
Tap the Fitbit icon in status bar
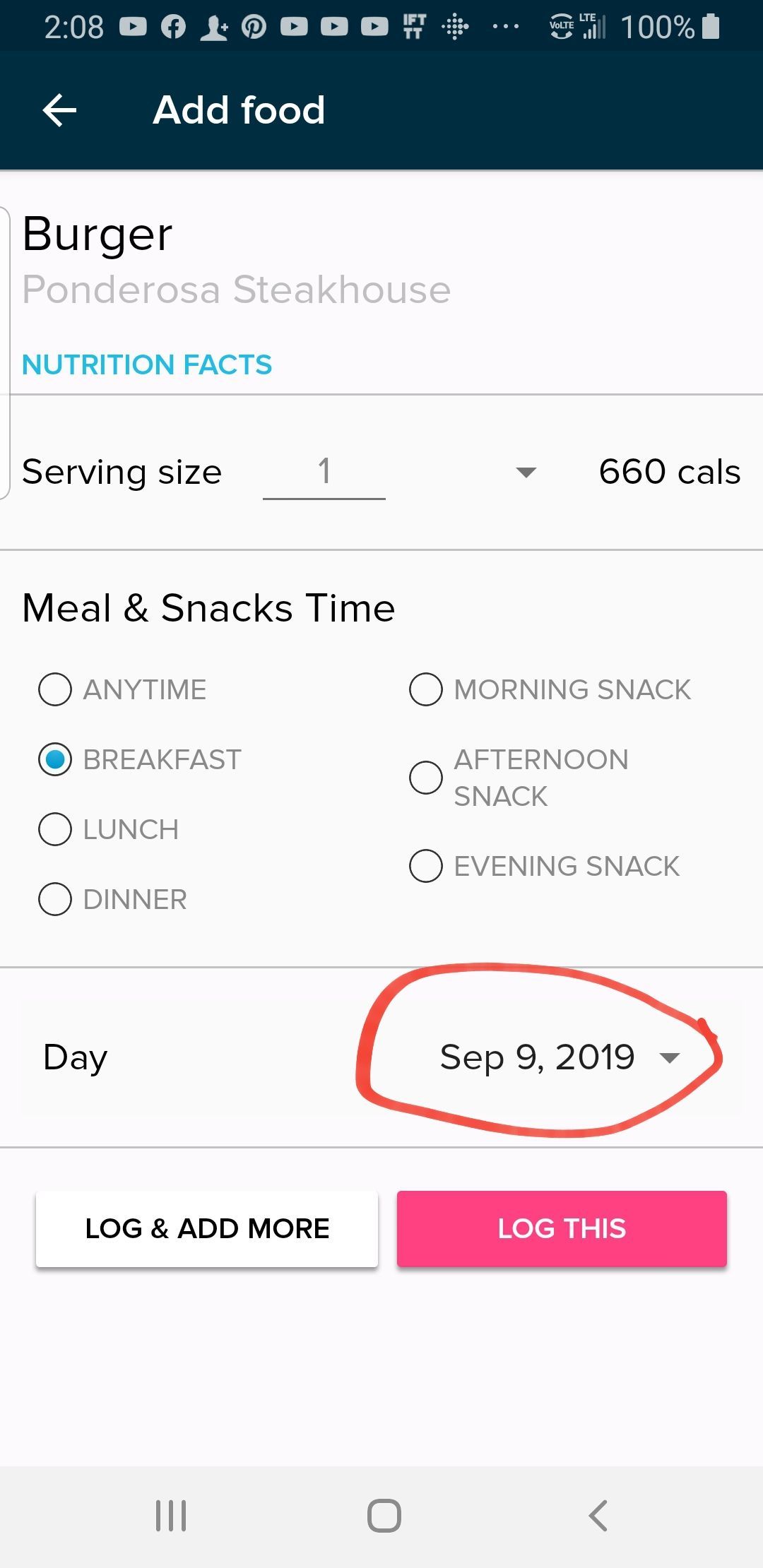[455, 28]
